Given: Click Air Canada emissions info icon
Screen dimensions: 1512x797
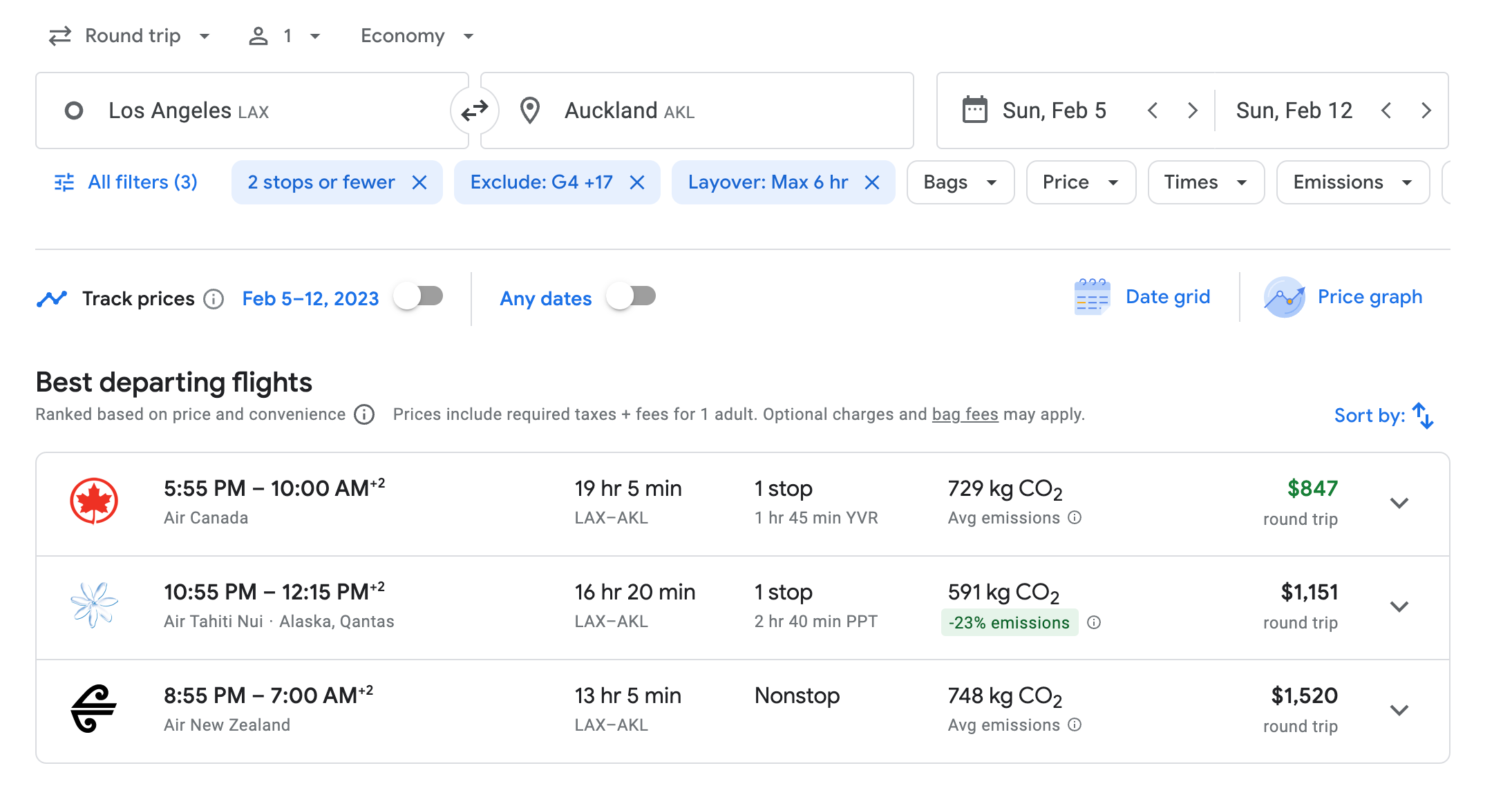Looking at the screenshot, I should pos(1075,517).
